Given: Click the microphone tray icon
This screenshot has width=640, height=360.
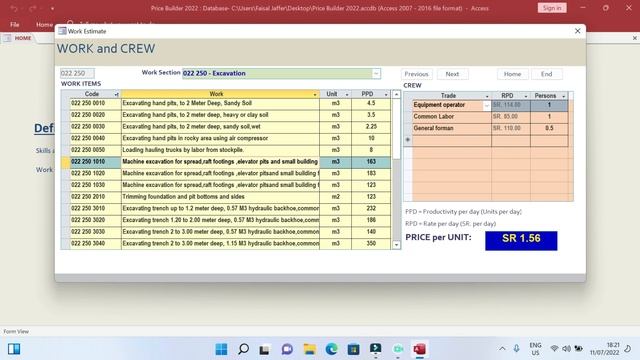Looking at the screenshot, I should click(516, 349).
